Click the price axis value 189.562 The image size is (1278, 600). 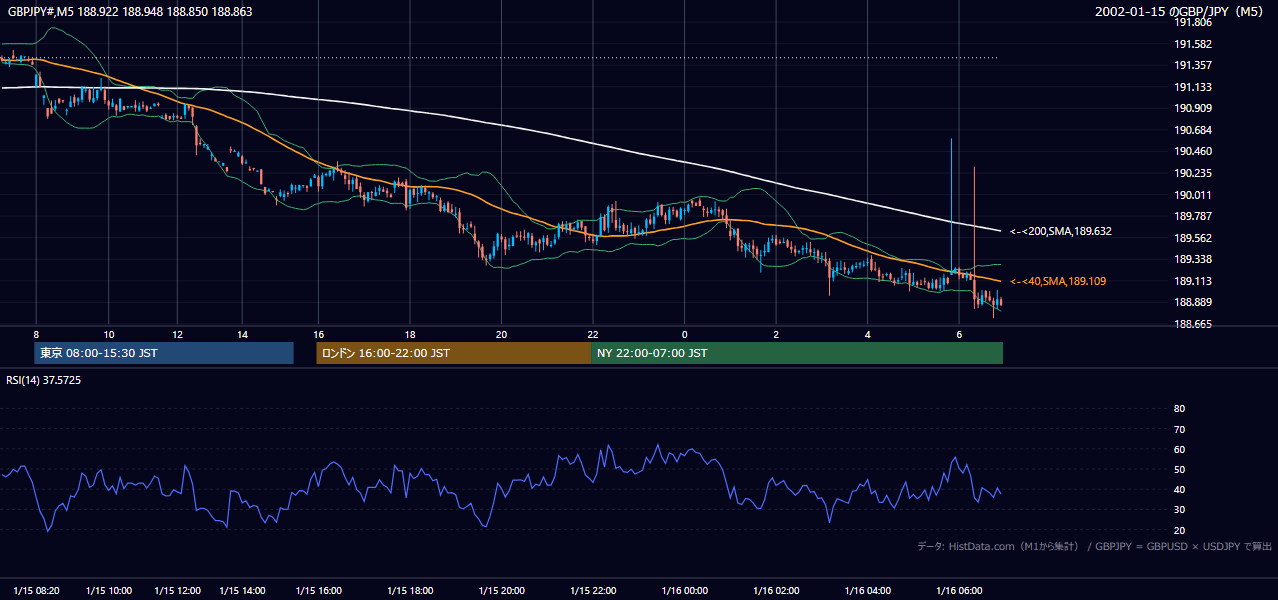[1192, 238]
